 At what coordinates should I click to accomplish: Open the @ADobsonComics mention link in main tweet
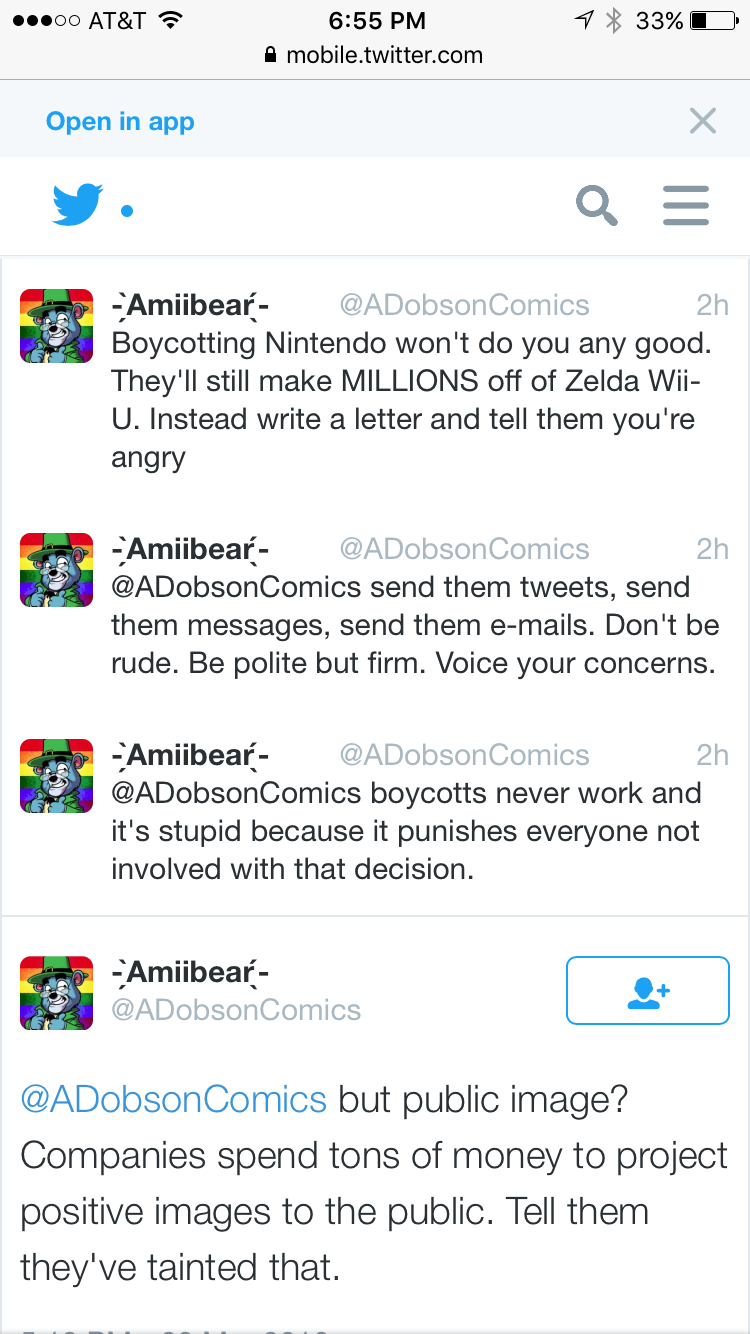pos(174,1099)
